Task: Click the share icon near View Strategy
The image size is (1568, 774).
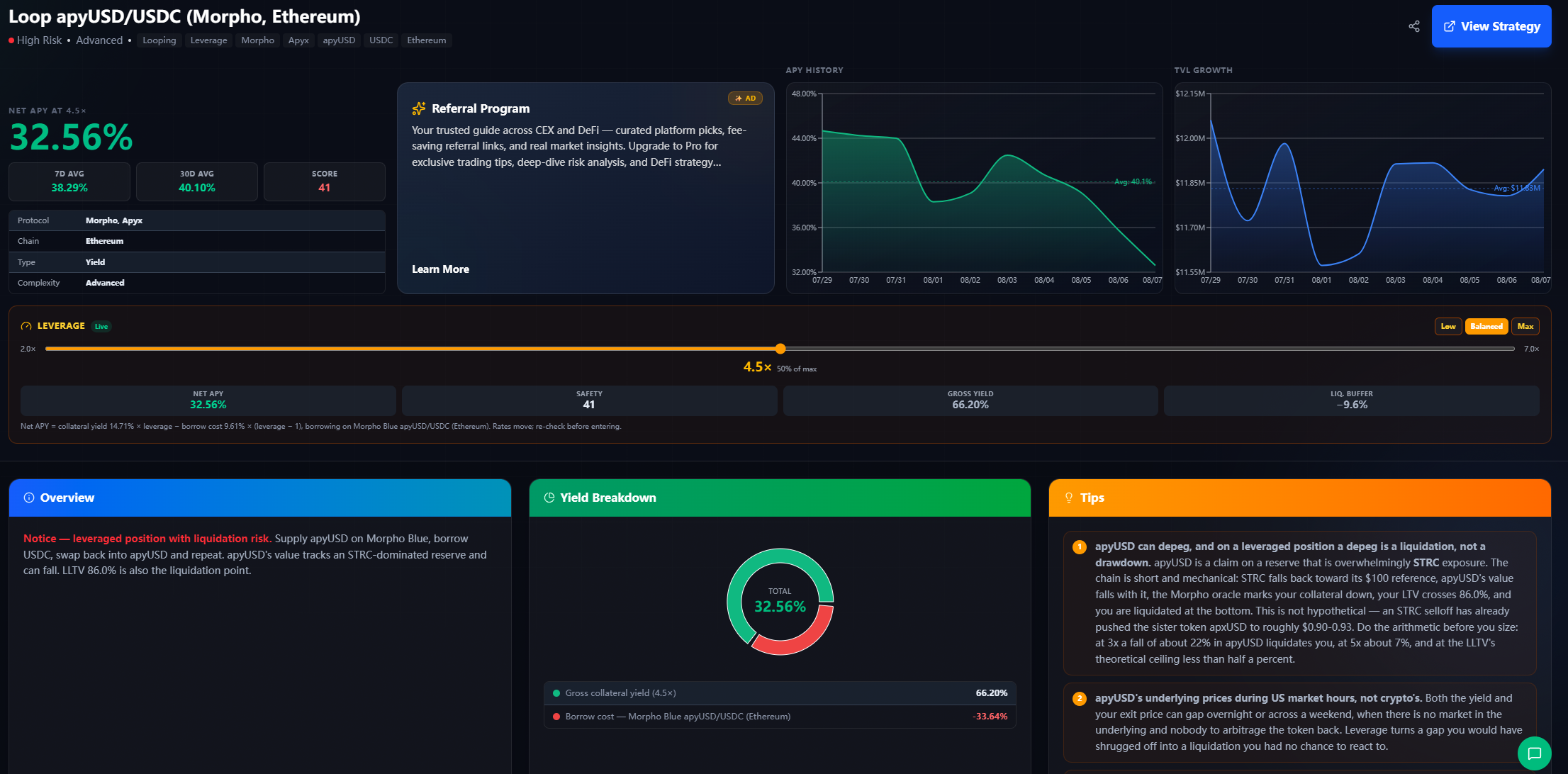Action: (1413, 26)
